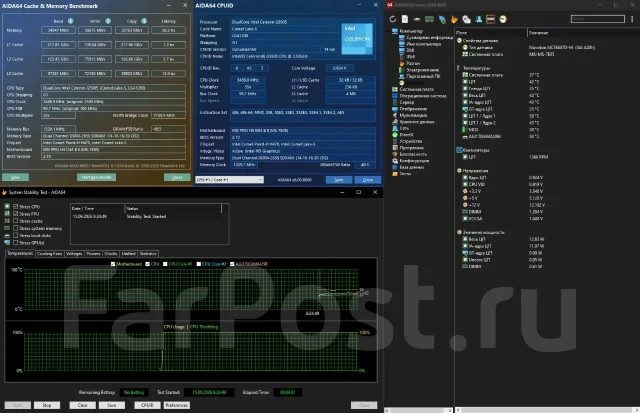The height and width of the screenshot is (413, 640).
Task: Click the blue user figure toolbar icon
Action: coord(478,19)
